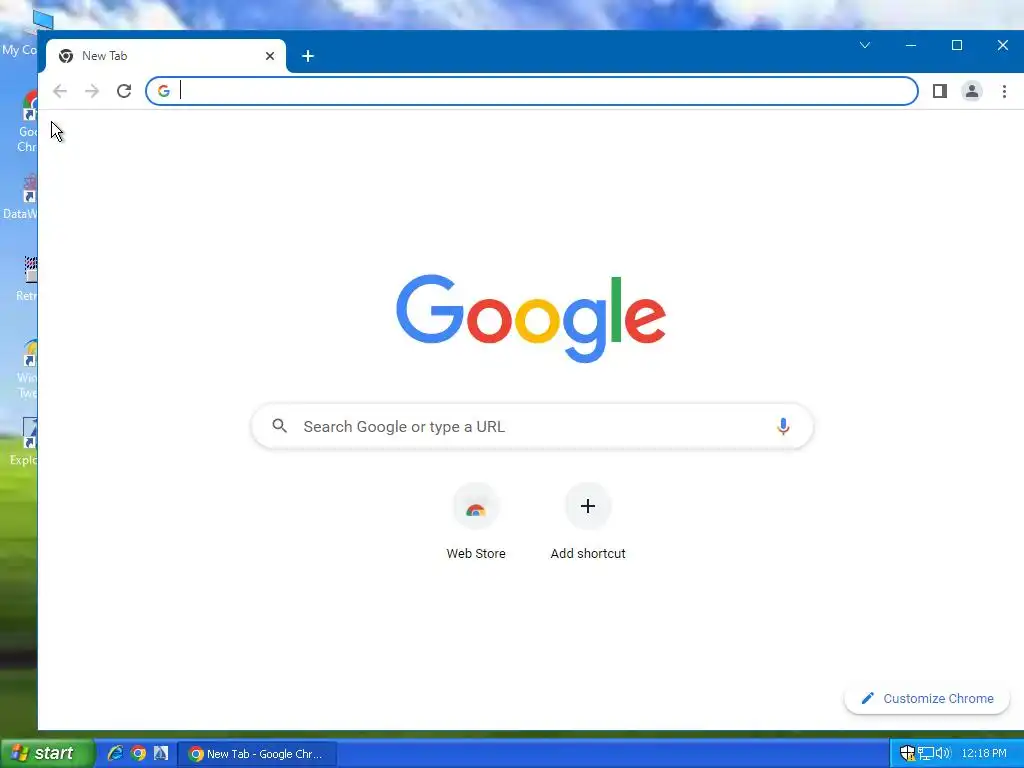This screenshot has width=1024, height=768.
Task: Focus the Chrome address bar
Action: click(532, 91)
